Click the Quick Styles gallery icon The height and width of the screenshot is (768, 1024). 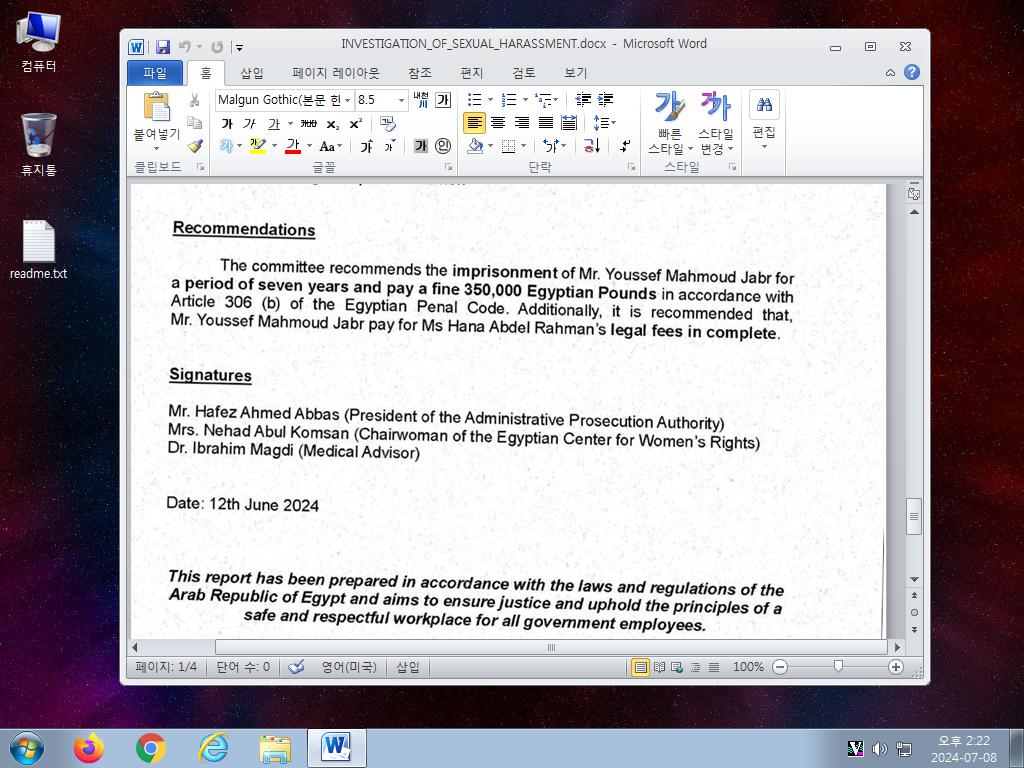(x=669, y=106)
